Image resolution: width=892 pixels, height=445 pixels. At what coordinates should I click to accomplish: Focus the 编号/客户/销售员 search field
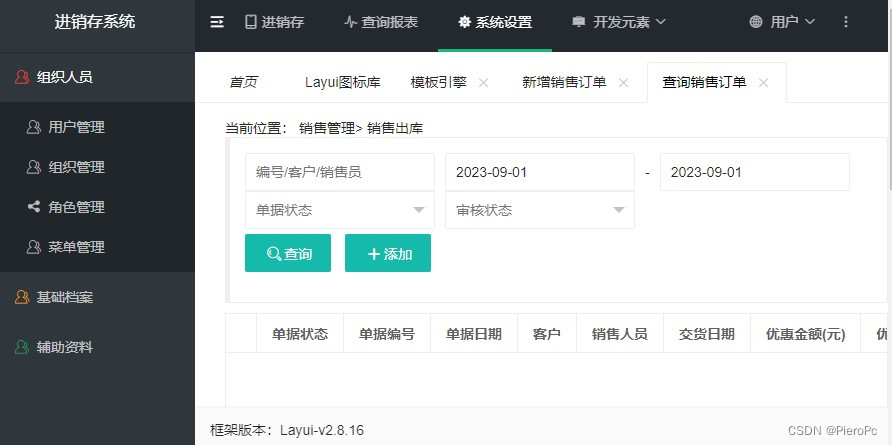click(x=340, y=172)
